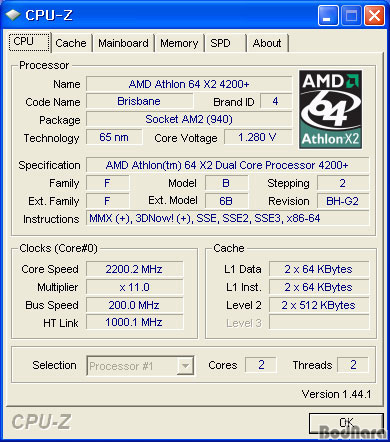Click the AMD Athlon 64 X2 logo
The height and width of the screenshot is (442, 390).
pos(331,109)
